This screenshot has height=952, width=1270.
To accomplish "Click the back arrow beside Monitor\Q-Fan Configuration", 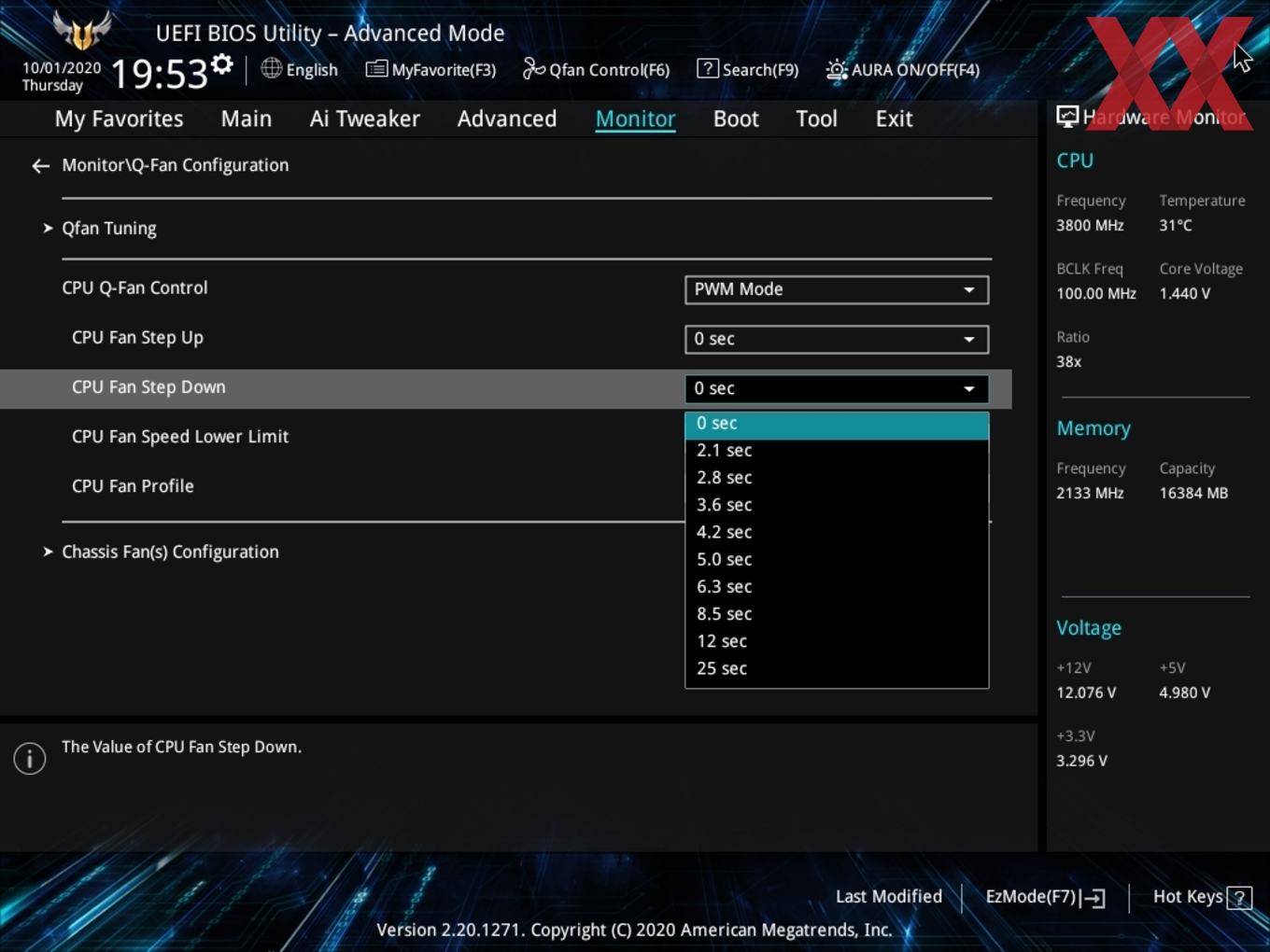I will click(40, 166).
